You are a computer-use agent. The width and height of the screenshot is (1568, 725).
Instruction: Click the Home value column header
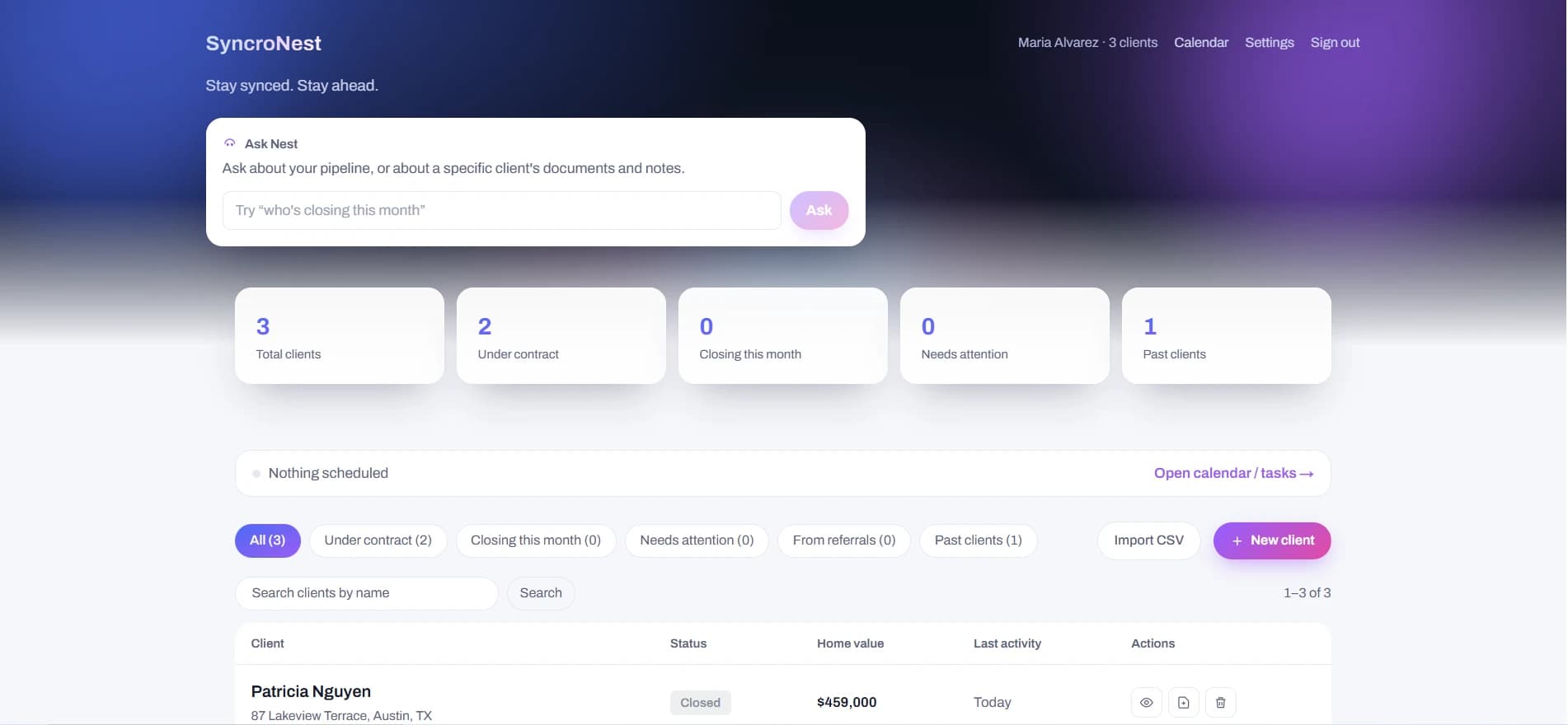[850, 643]
